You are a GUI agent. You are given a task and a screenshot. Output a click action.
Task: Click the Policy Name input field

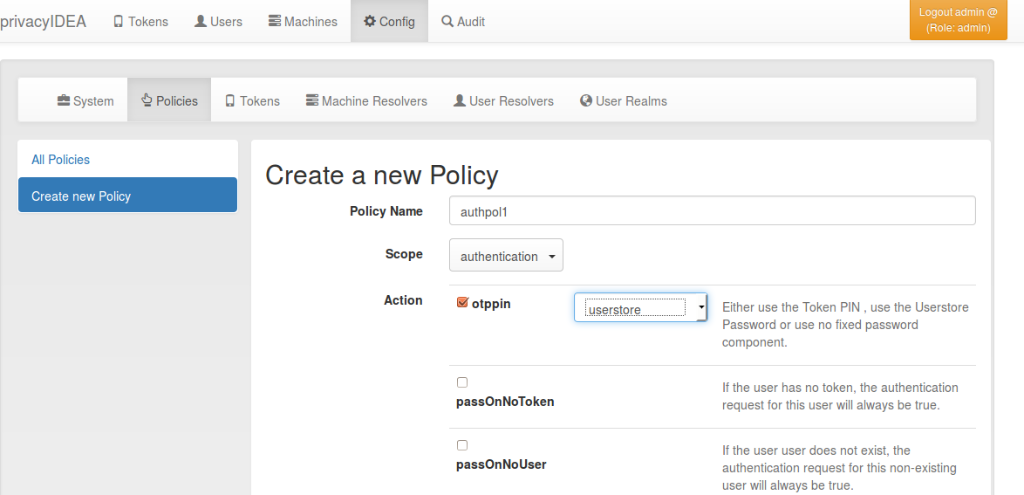(x=712, y=211)
